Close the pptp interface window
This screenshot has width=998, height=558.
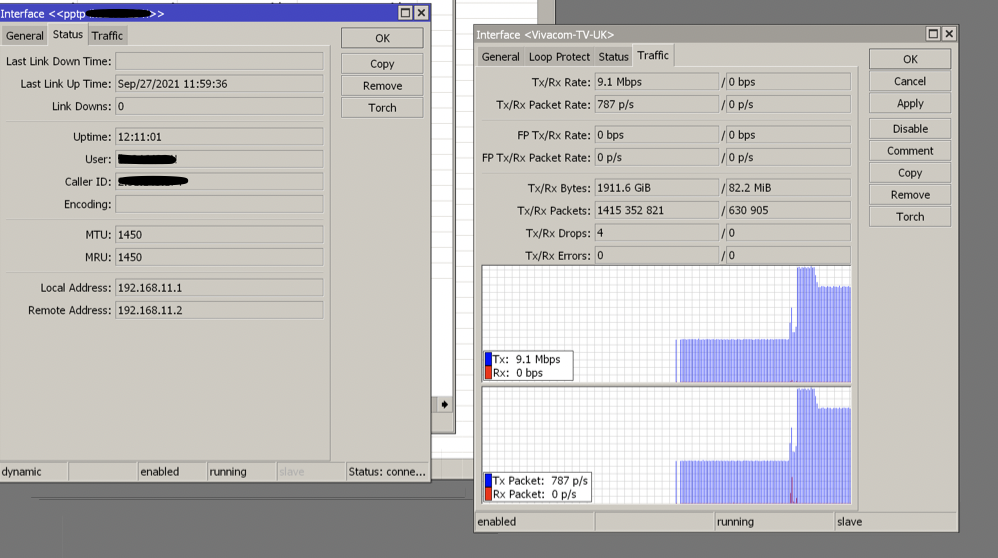click(421, 13)
